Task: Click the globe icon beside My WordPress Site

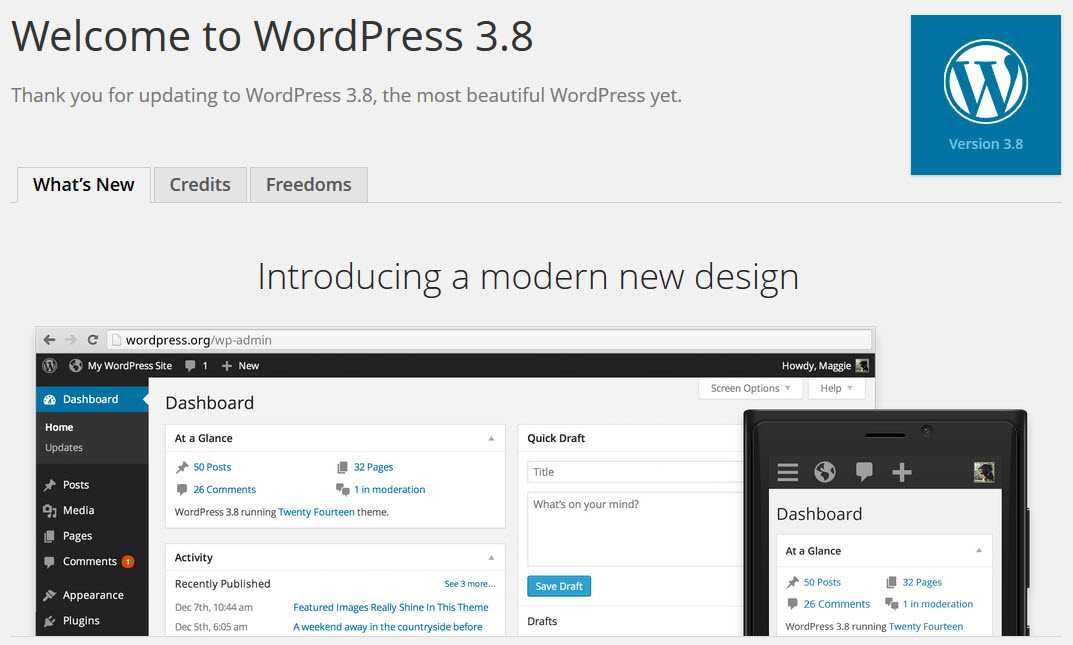Action: click(76, 365)
